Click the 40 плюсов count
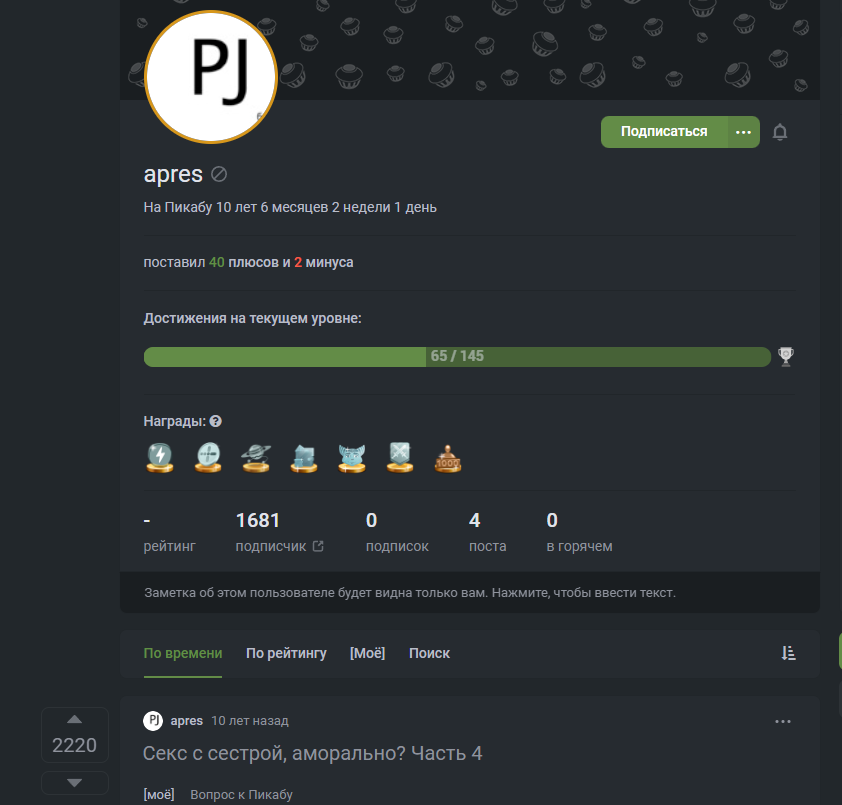Image resolution: width=842 pixels, height=805 pixels. (x=244, y=263)
